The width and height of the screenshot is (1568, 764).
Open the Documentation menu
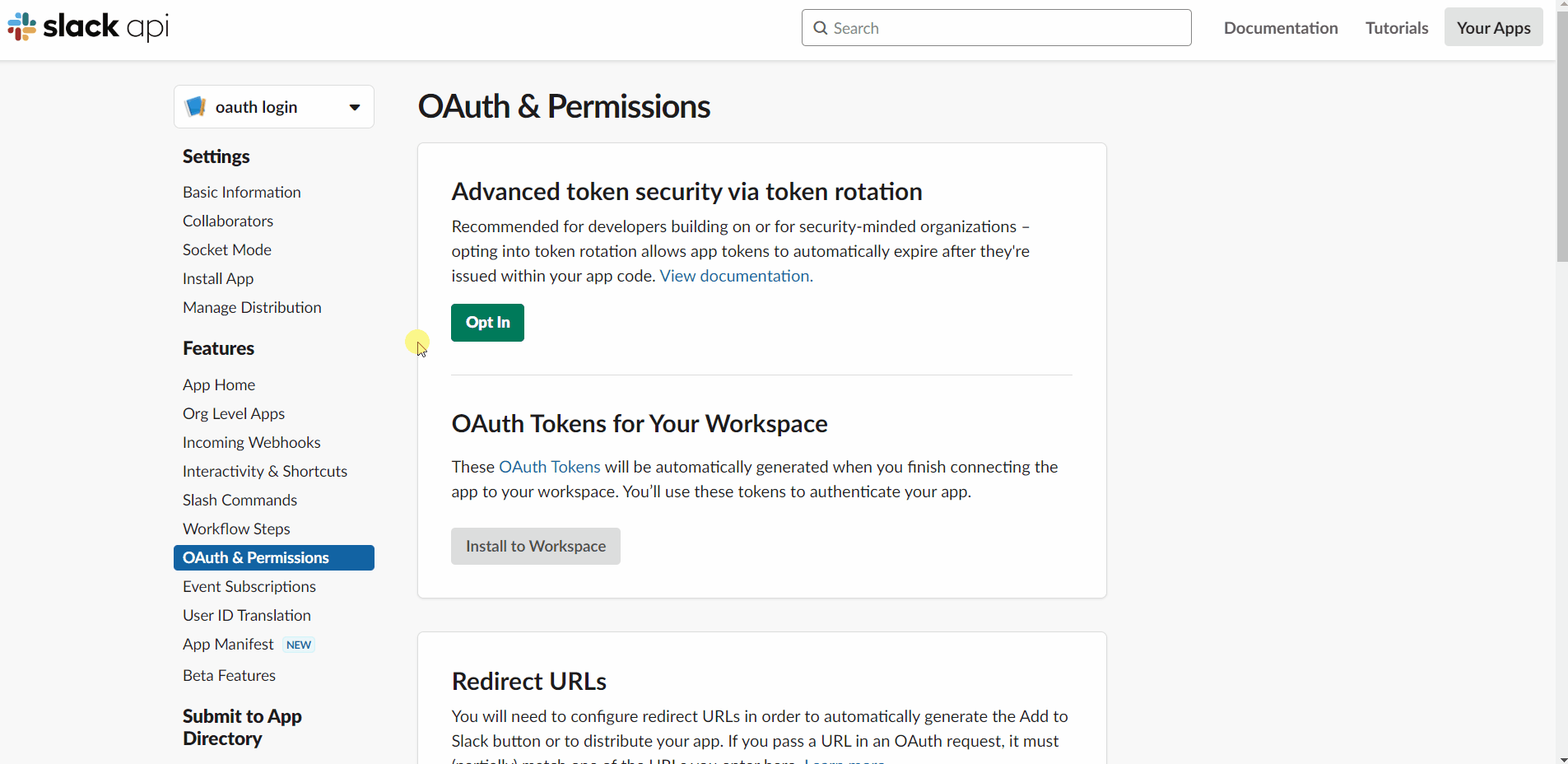coord(1281,28)
